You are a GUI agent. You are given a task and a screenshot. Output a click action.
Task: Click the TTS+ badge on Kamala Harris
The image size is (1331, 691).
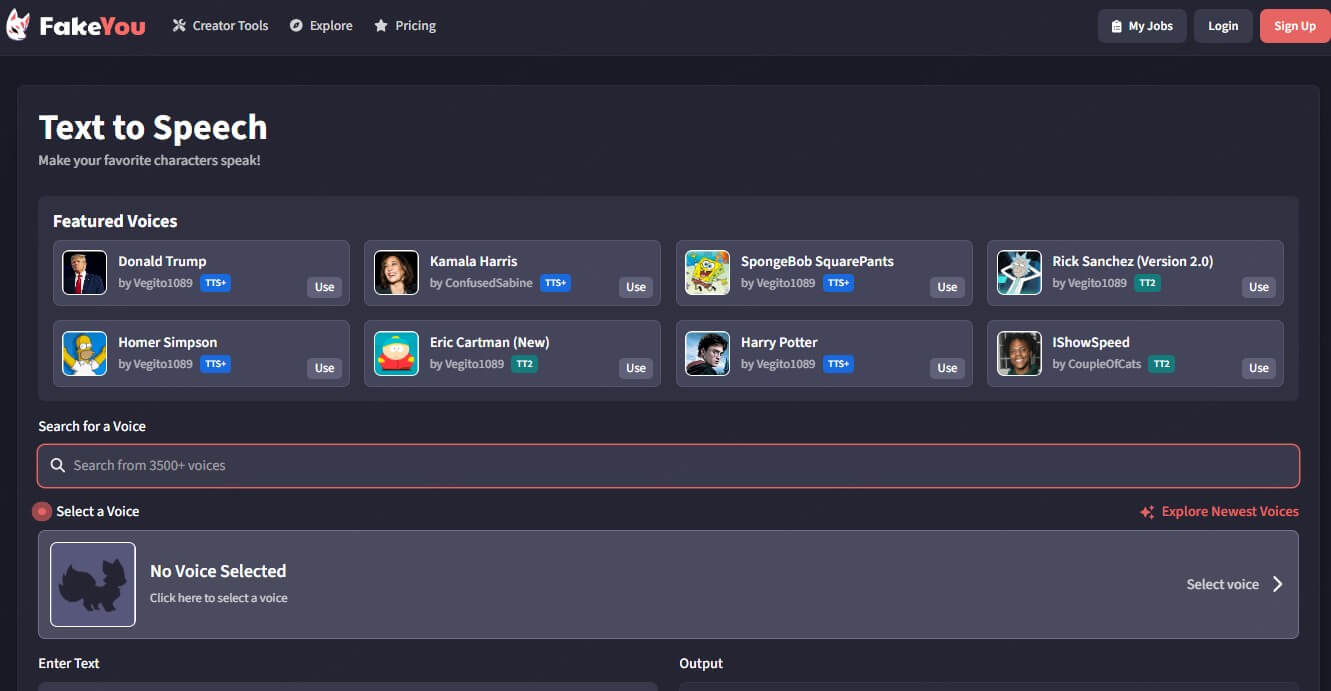[x=555, y=283]
